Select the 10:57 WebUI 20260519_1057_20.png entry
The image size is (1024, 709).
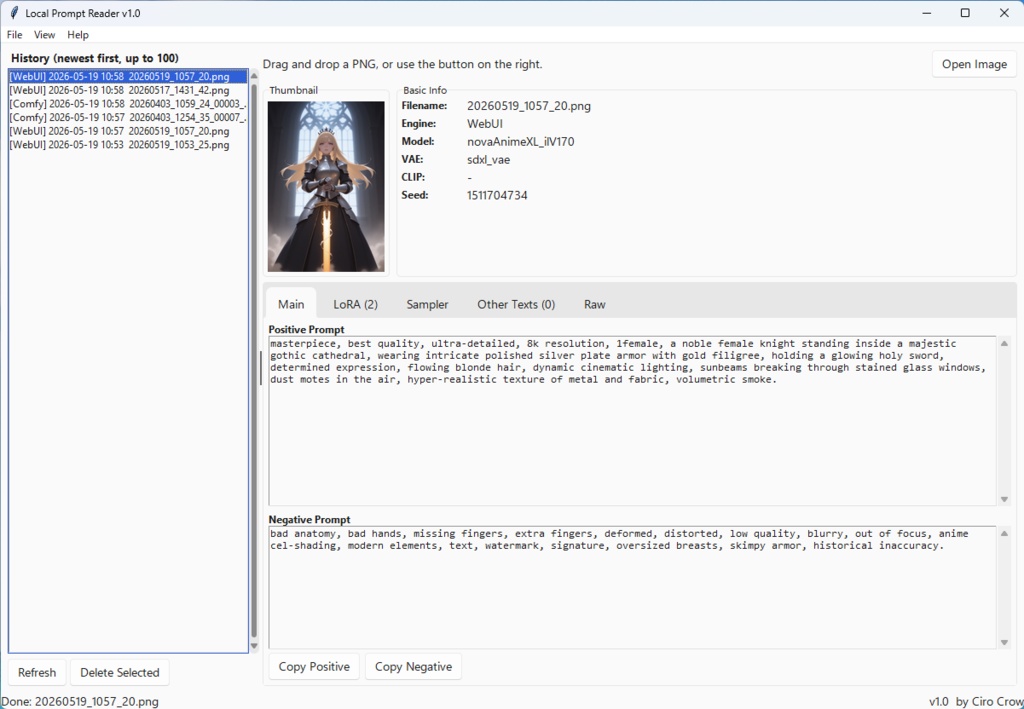click(128, 131)
